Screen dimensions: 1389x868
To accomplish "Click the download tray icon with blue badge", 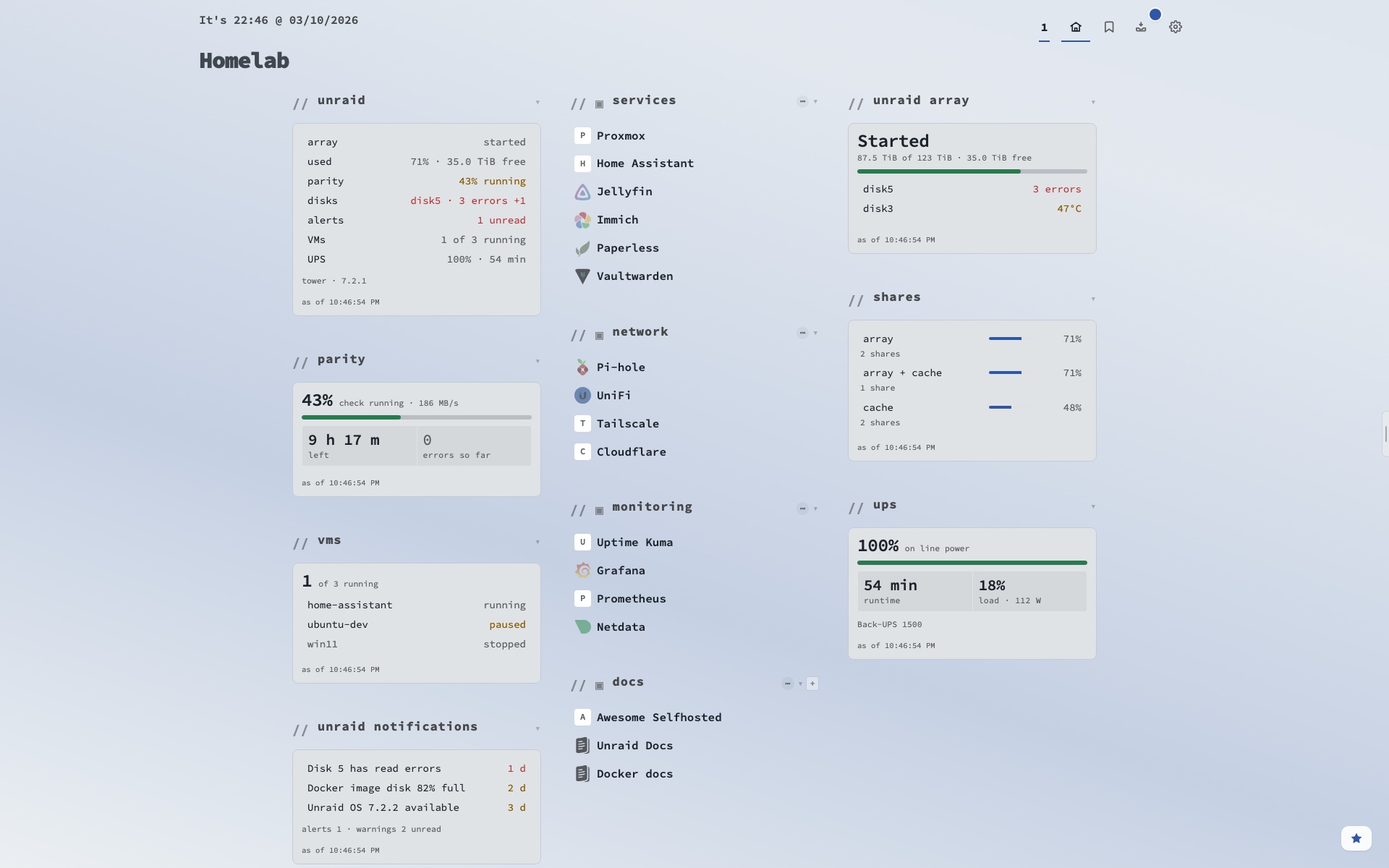I will tap(1141, 27).
